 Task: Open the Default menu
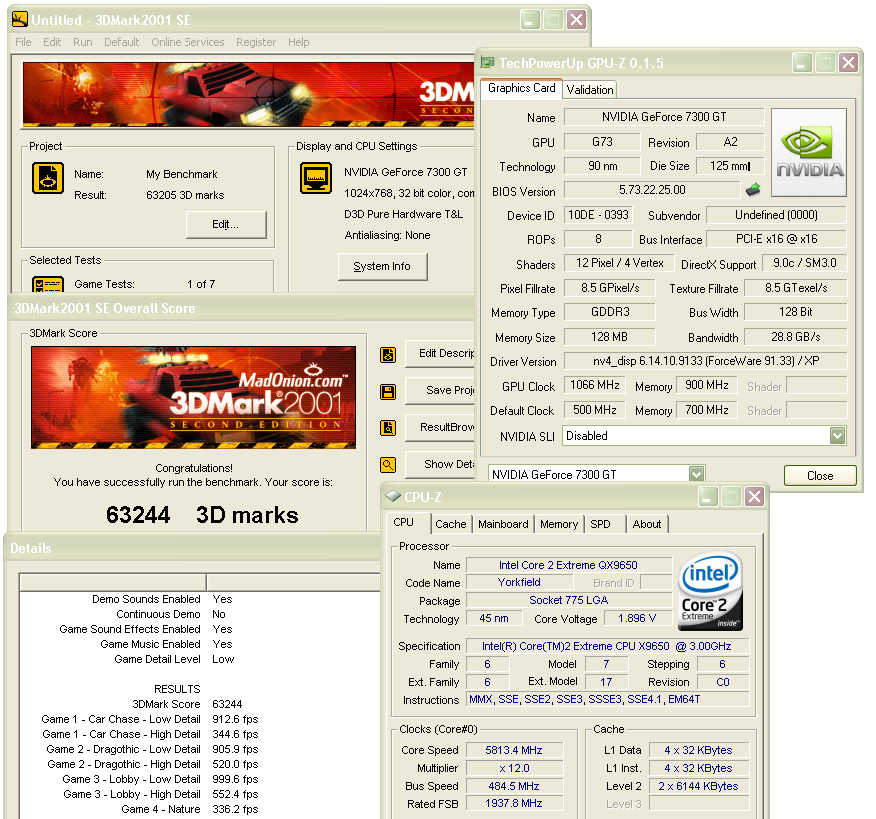pos(121,42)
